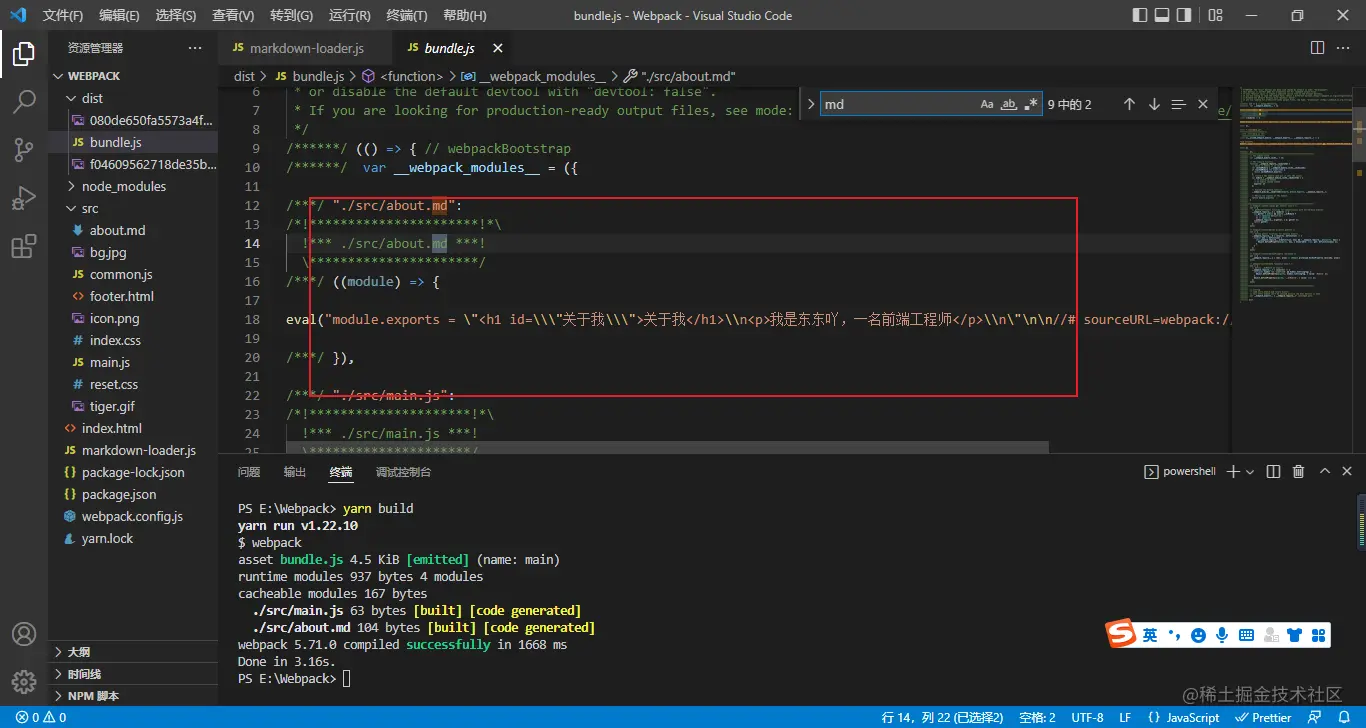Toggle Match Case in find widget
This screenshot has height=728, width=1366.
(987, 104)
